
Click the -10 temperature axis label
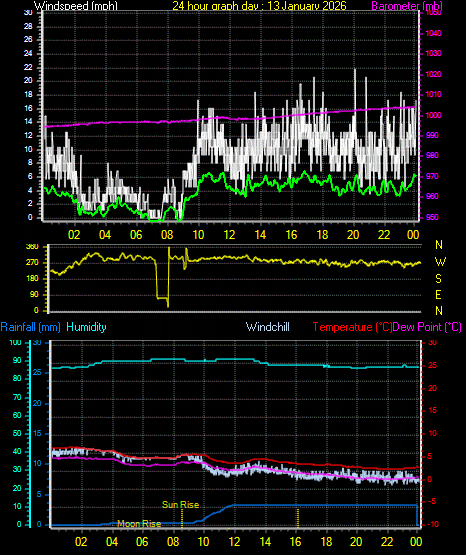click(x=433, y=524)
